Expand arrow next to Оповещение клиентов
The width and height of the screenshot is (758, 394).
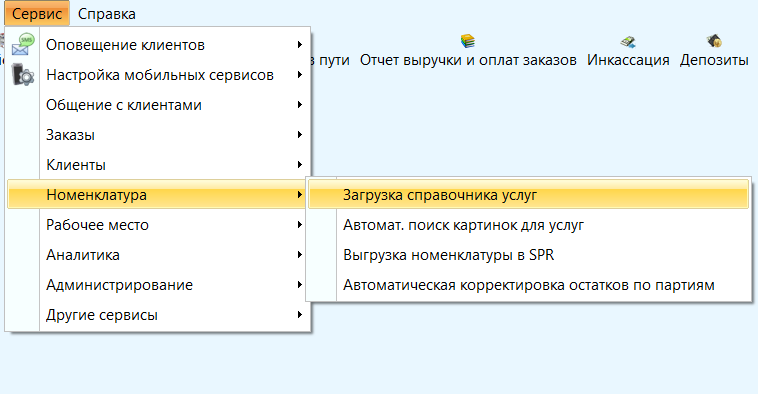point(300,45)
